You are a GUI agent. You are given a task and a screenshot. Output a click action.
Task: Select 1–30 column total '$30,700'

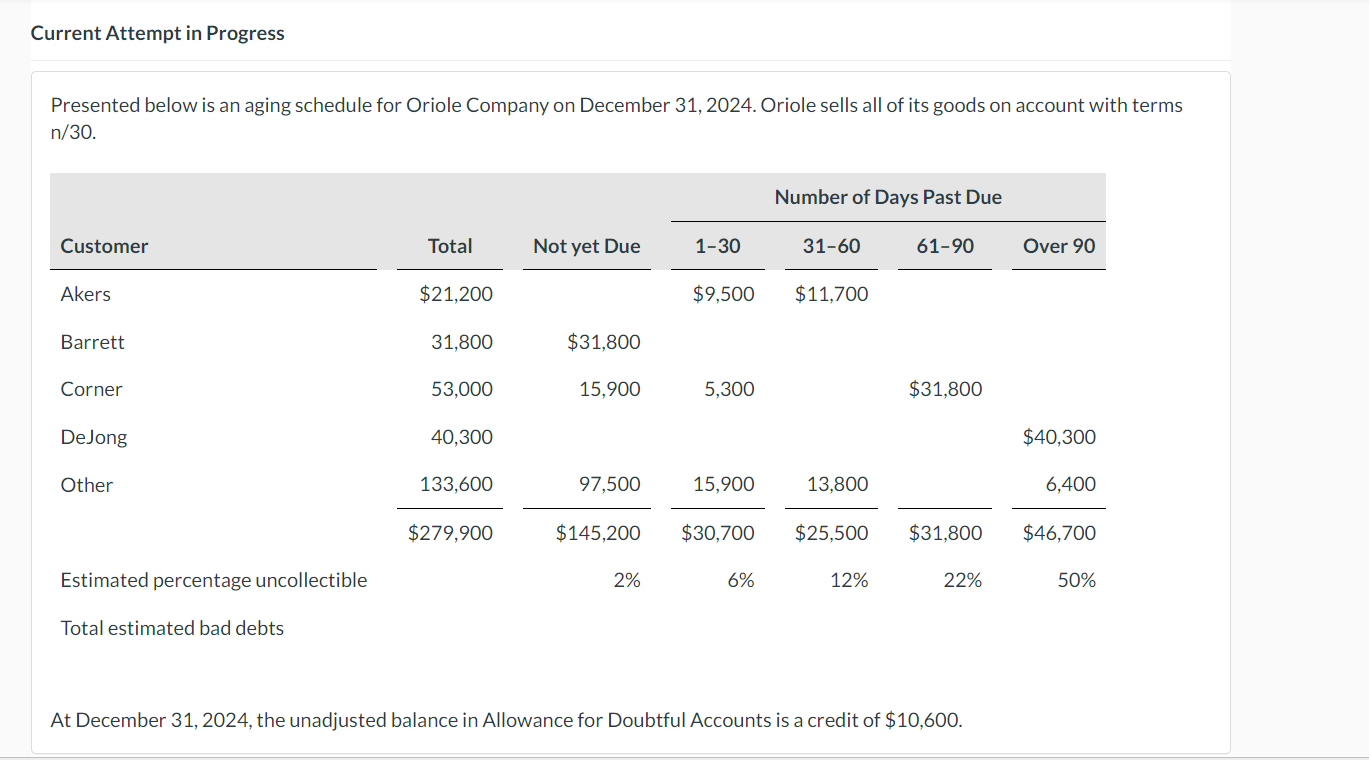tap(718, 533)
